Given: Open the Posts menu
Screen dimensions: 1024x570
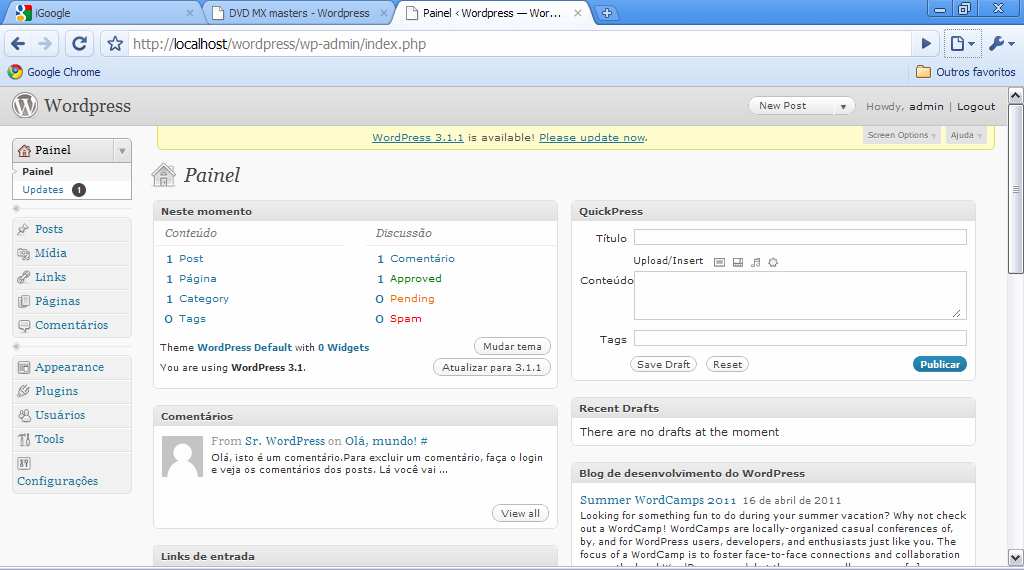Looking at the screenshot, I should pyautogui.click(x=49, y=229).
